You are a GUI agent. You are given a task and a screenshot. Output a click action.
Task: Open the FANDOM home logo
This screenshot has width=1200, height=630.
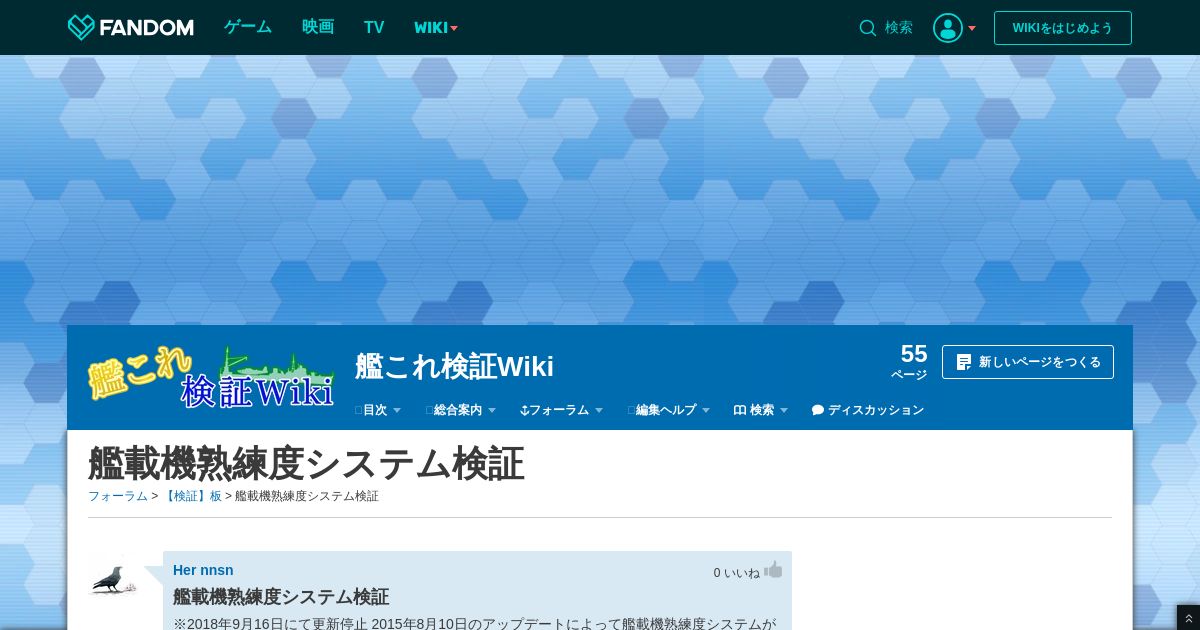[130, 27]
